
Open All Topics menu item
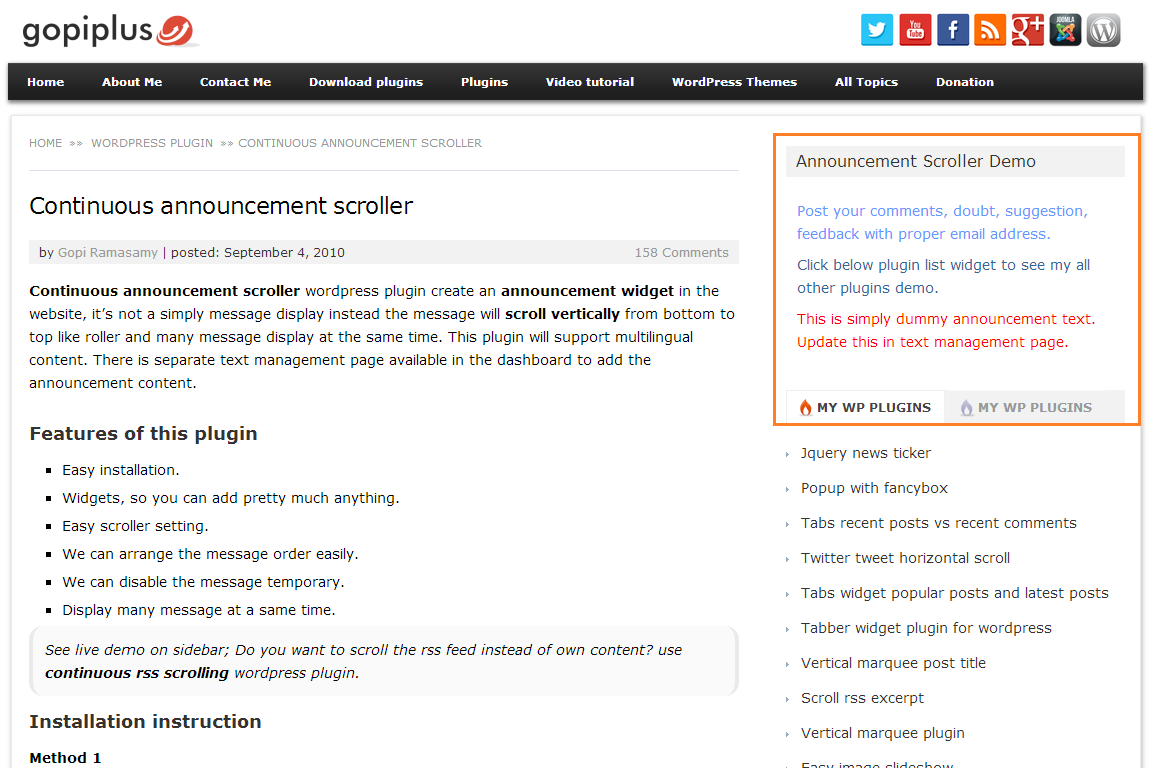pyautogui.click(x=866, y=82)
